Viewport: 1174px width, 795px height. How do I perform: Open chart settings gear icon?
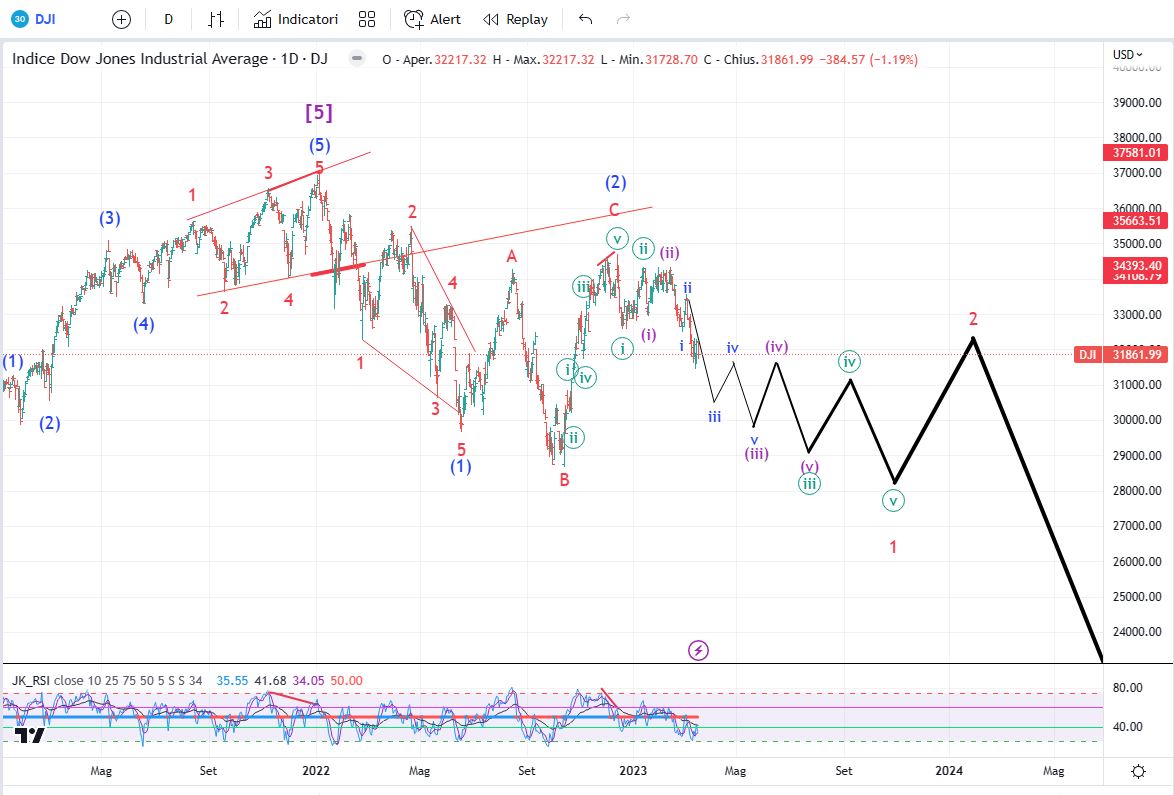point(1138,771)
